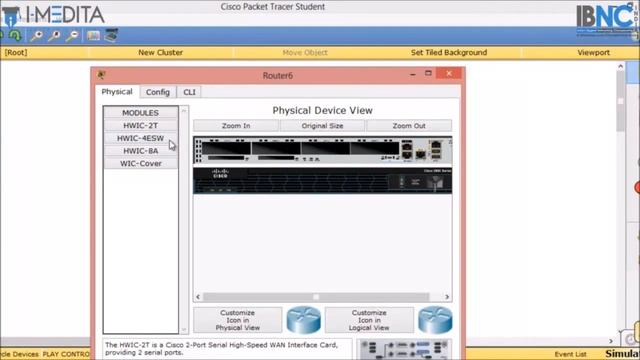Click the Zoom Out magnifier toolbar icon

pos(72,36)
